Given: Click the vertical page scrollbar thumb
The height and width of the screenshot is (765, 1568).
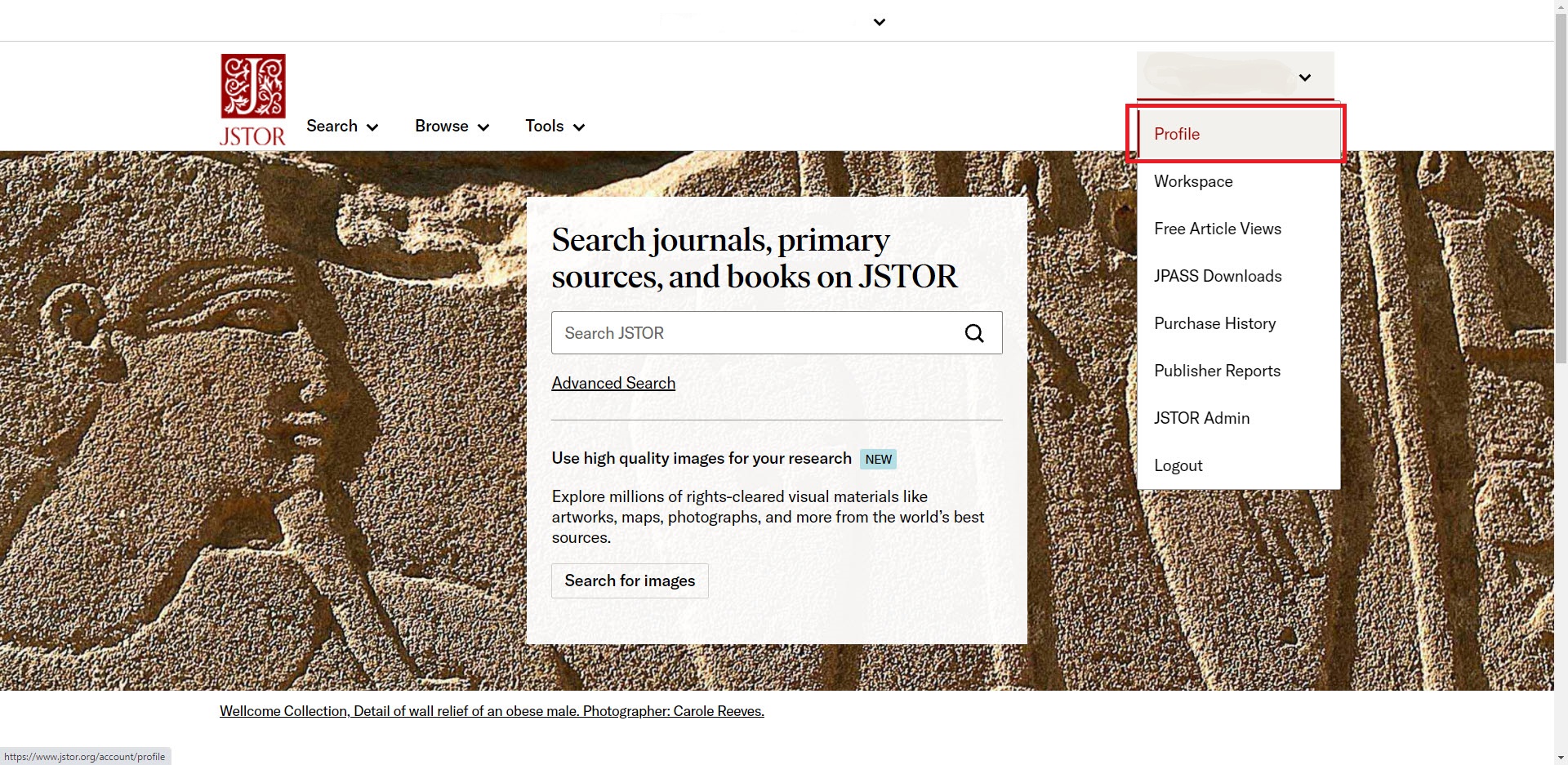Looking at the screenshot, I should point(1561,188).
